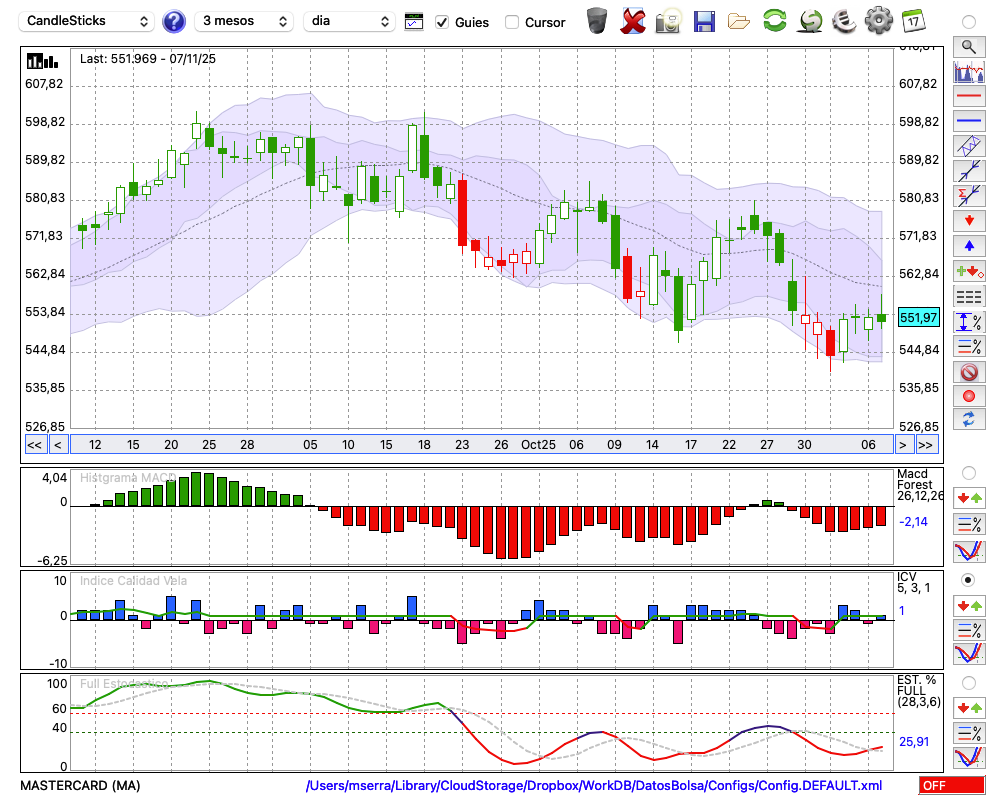Click the Config.DEFAULT.xml file path link
The width and height of the screenshot is (1000, 800).
(594, 785)
